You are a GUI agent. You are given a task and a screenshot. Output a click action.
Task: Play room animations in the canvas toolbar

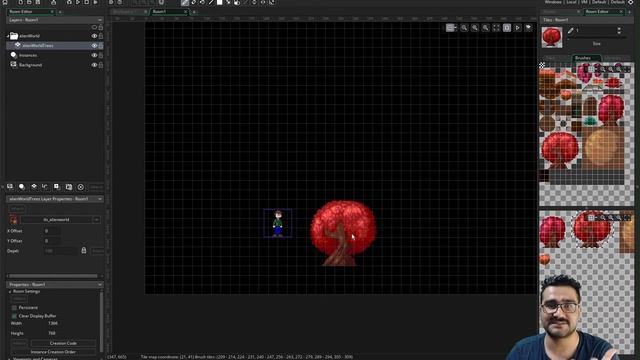pos(517,28)
